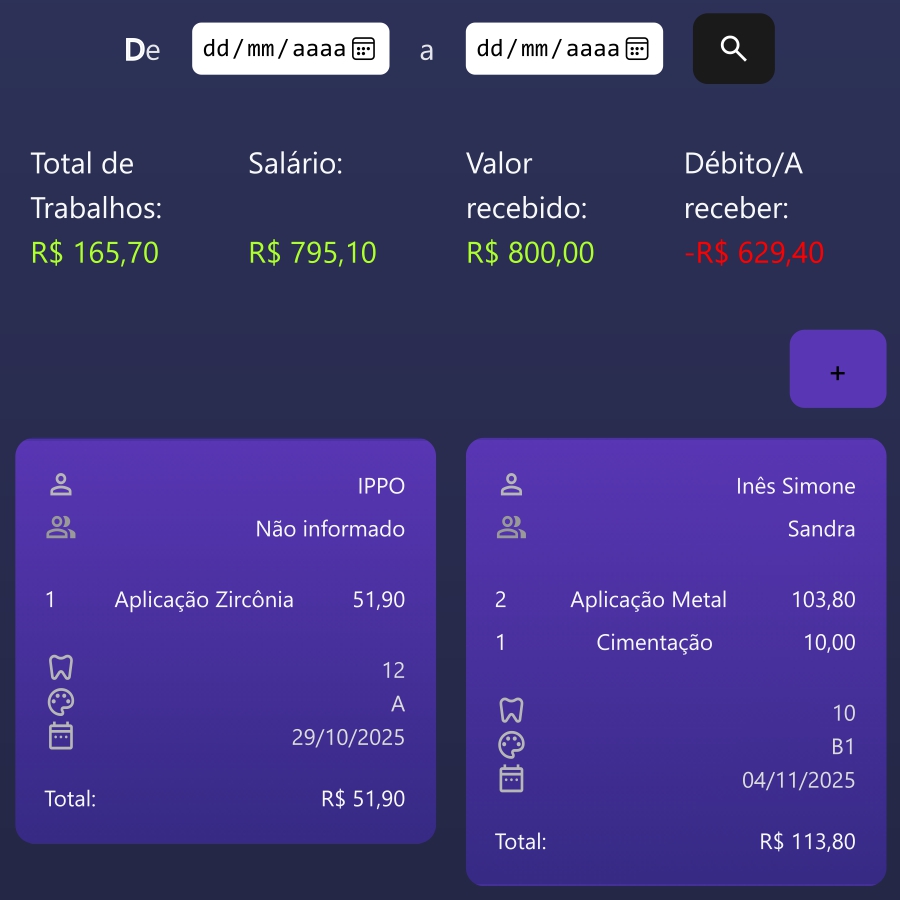Screen dimensions: 900x900
Task: Click into the end date input field
Action: click(546, 49)
